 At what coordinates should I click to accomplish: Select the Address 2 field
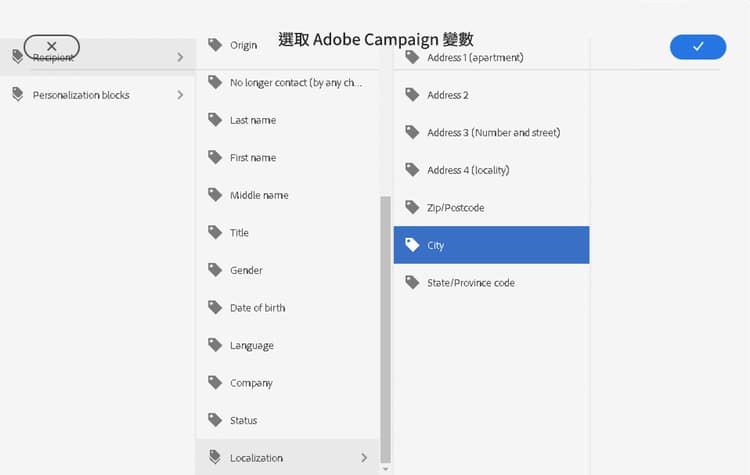491,95
